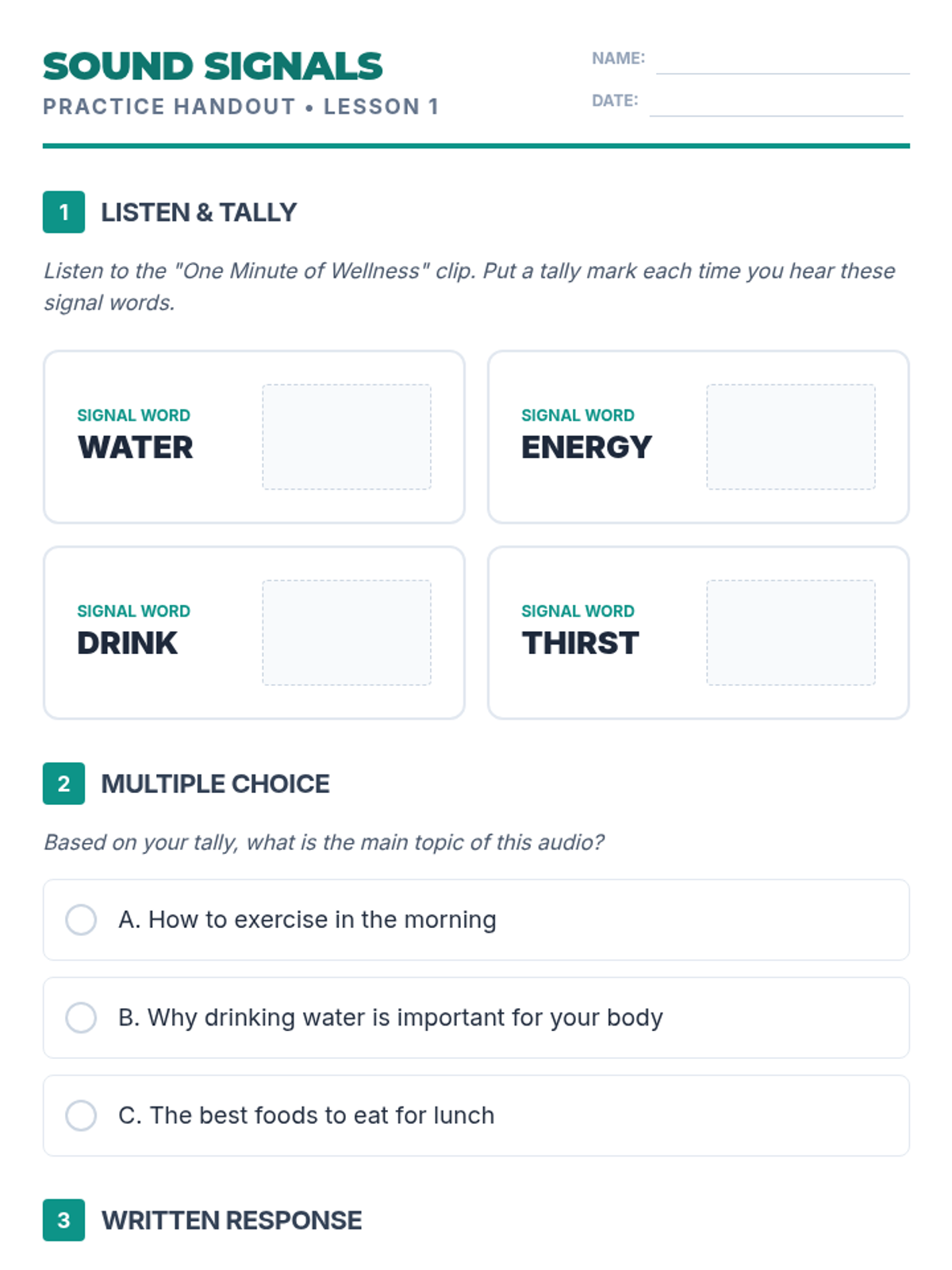
Task: Click the section 2 number badge
Action: (x=63, y=783)
